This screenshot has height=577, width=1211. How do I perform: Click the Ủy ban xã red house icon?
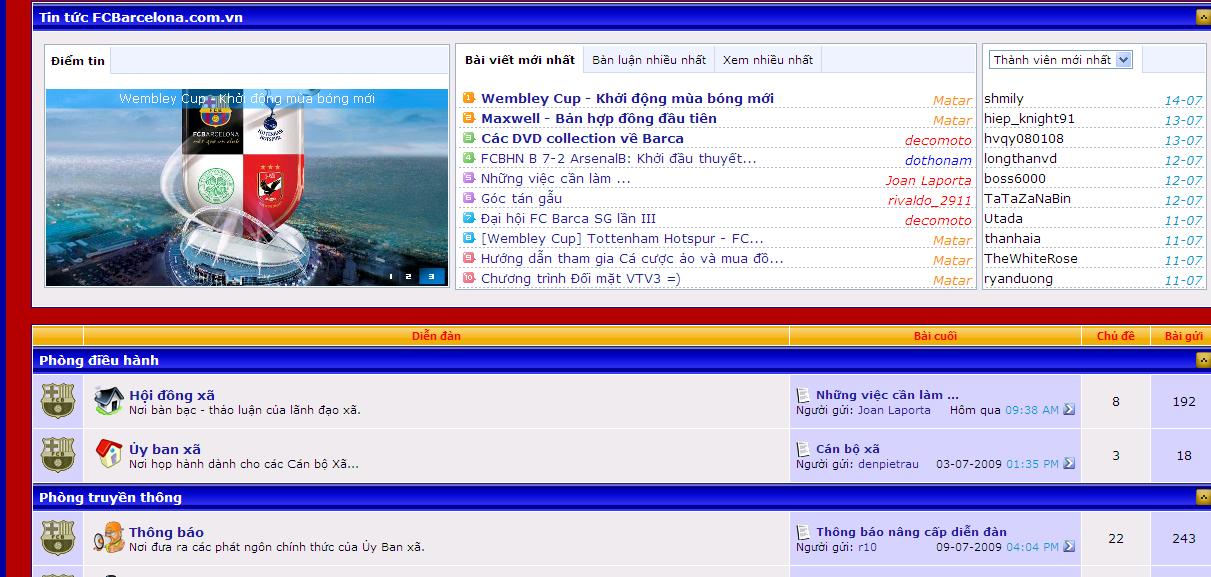(x=108, y=455)
